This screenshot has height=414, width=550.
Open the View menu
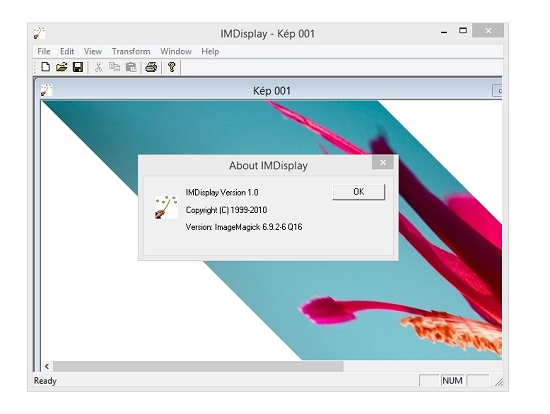[x=93, y=52]
